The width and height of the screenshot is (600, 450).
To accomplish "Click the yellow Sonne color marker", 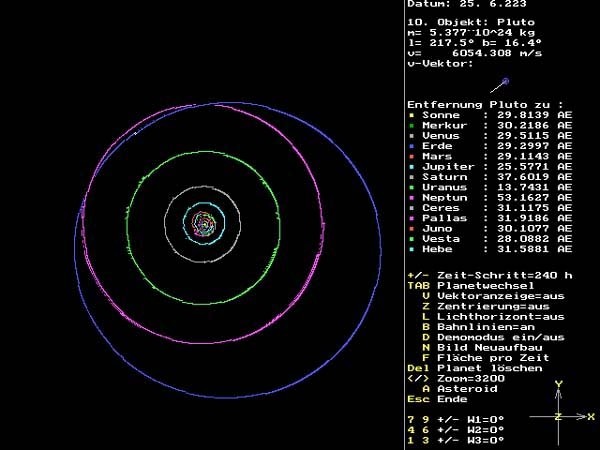I will (x=411, y=115).
